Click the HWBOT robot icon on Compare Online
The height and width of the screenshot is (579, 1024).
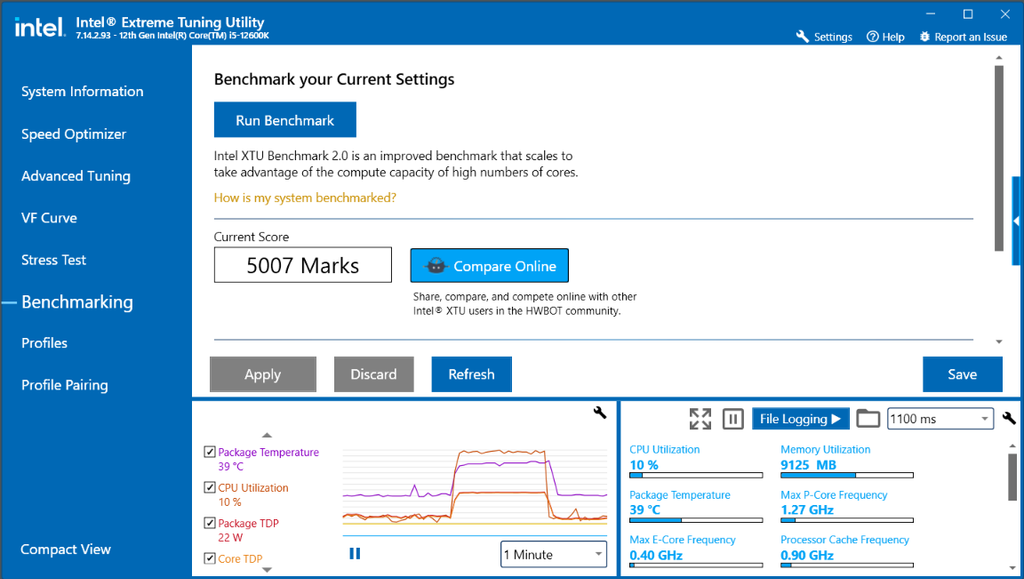[x=436, y=266]
